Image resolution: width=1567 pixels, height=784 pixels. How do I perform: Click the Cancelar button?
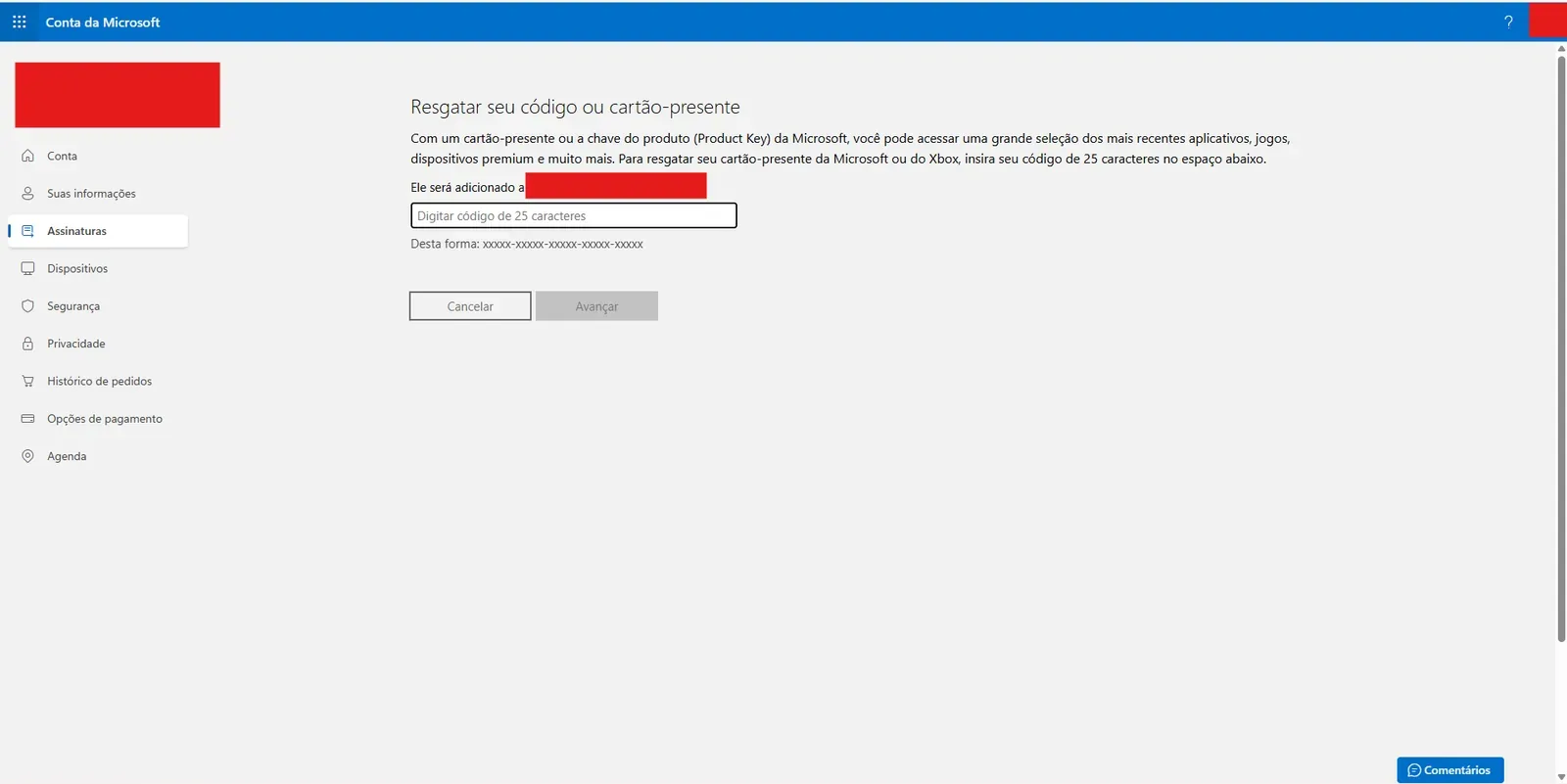(470, 306)
